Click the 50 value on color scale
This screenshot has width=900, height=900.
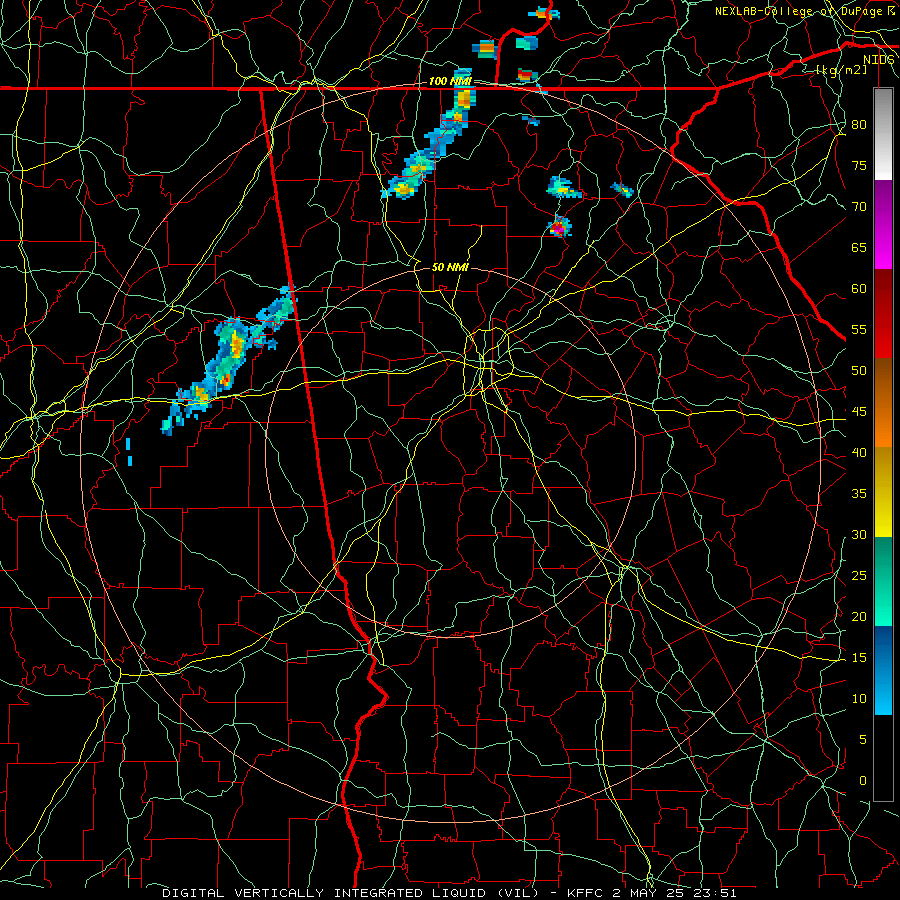tap(859, 371)
